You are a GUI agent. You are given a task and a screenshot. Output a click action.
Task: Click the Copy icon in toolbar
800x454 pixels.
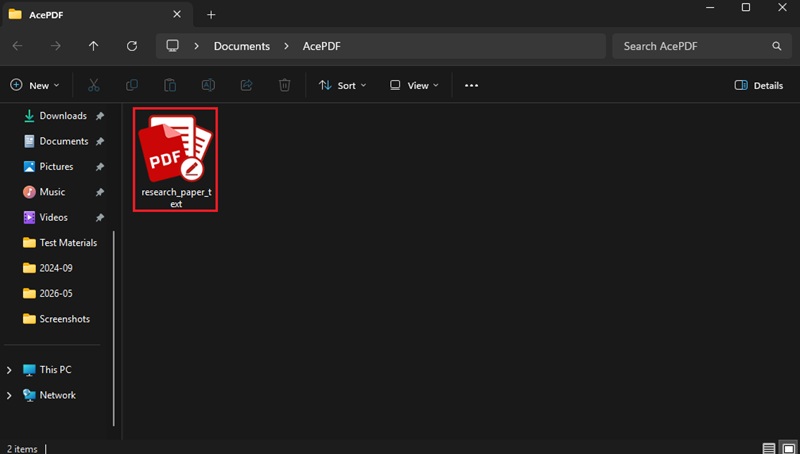(x=132, y=85)
